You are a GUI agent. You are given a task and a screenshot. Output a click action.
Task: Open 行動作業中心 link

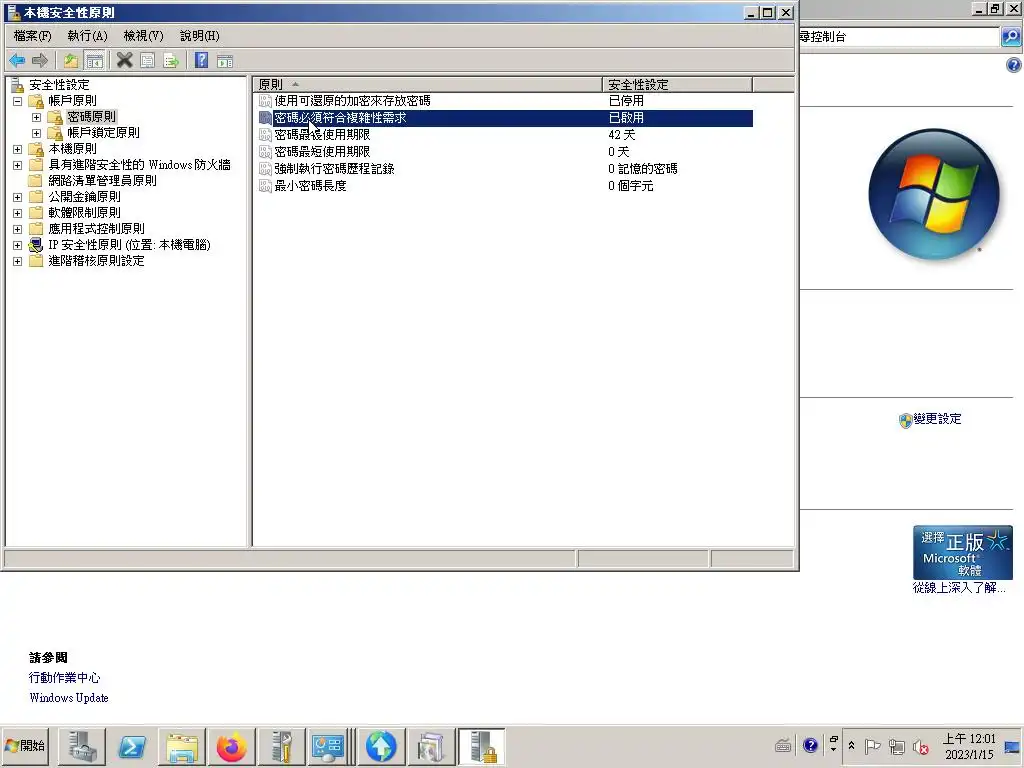[64, 678]
